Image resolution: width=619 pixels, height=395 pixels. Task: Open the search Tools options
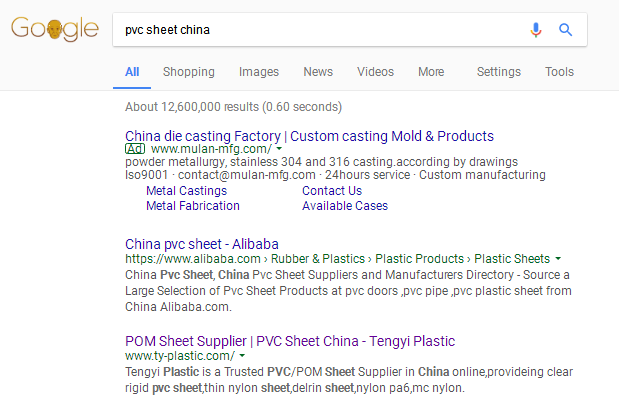coord(559,72)
